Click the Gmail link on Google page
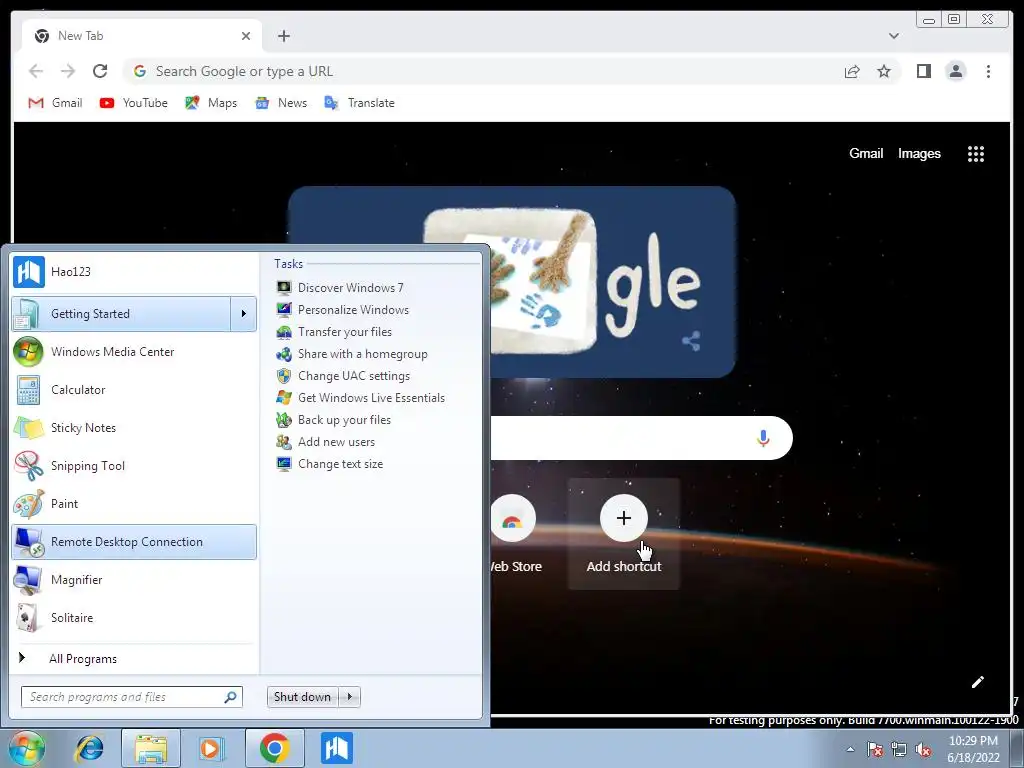 (866, 153)
